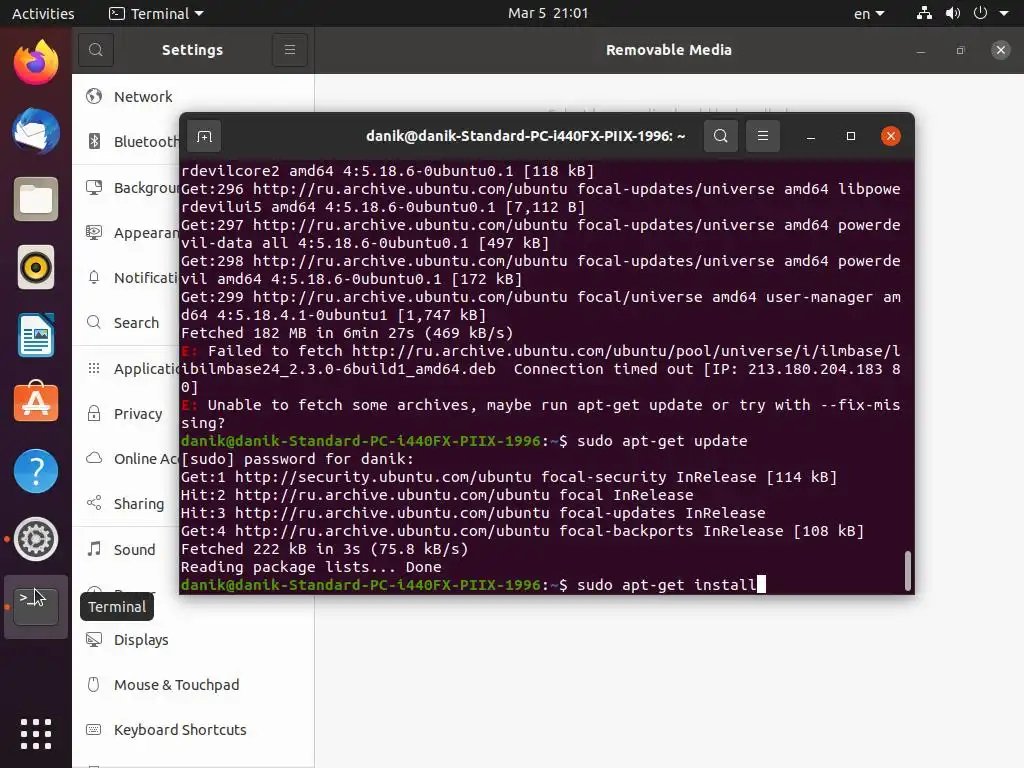The height and width of the screenshot is (768, 1024).
Task: Open Sharing in Settings sidebar
Action: 126,504
